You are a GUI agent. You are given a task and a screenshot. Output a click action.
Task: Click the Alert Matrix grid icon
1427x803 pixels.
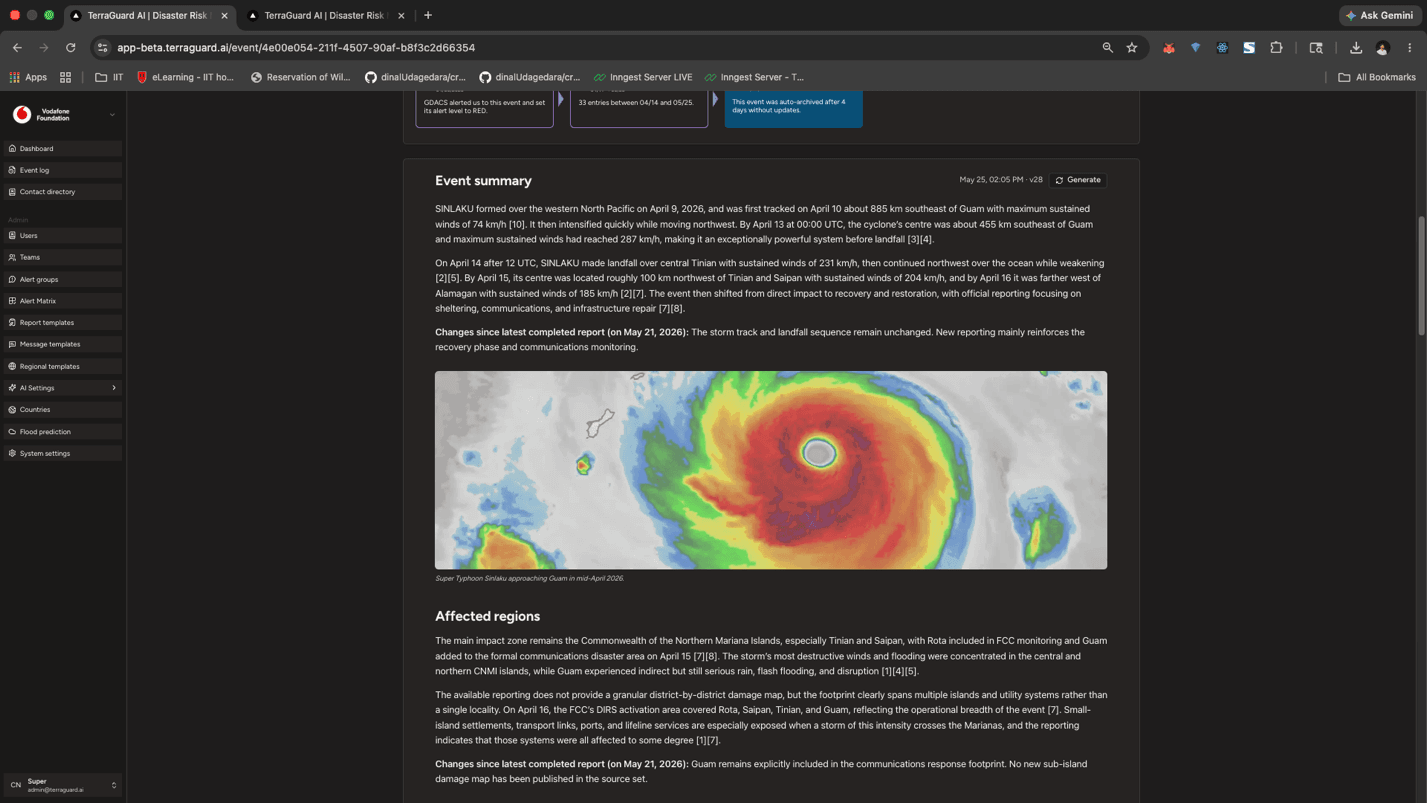(12, 301)
